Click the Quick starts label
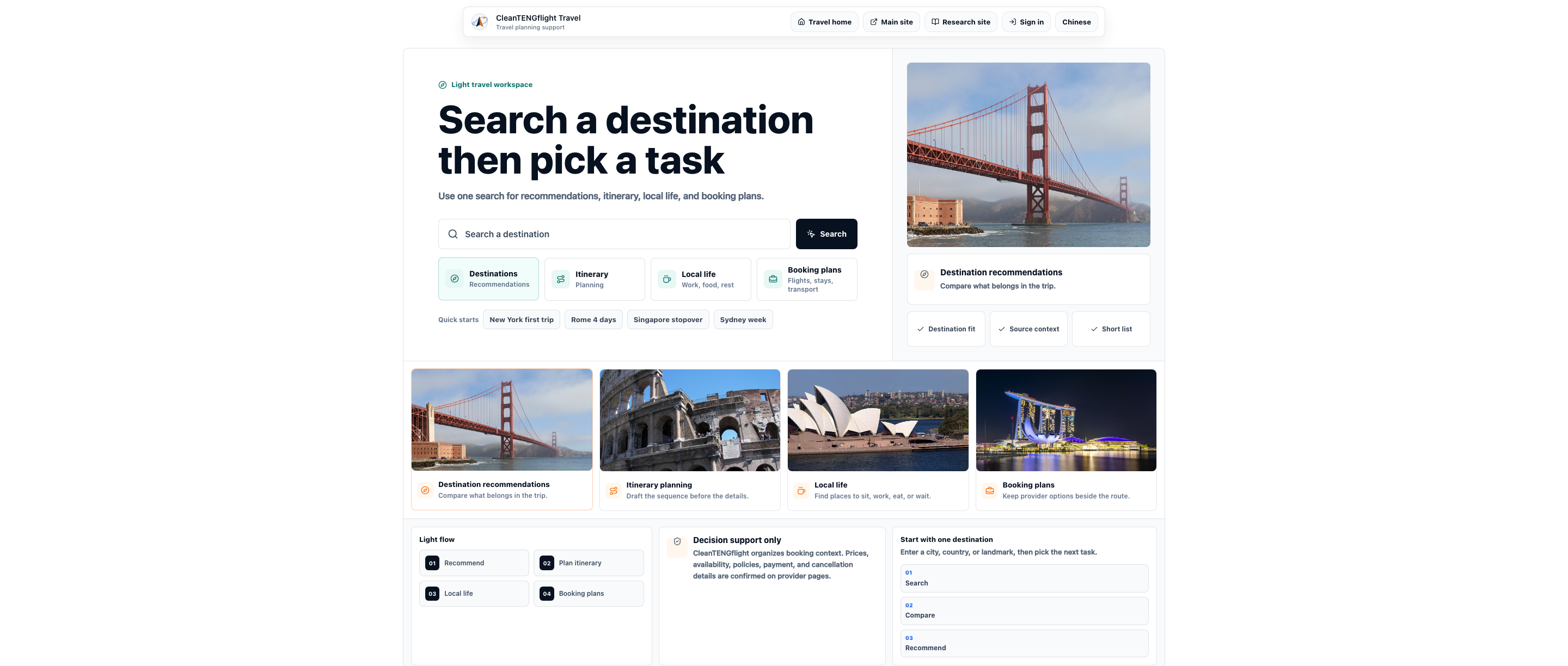Viewport: 1568px width, 666px height. 458,320
